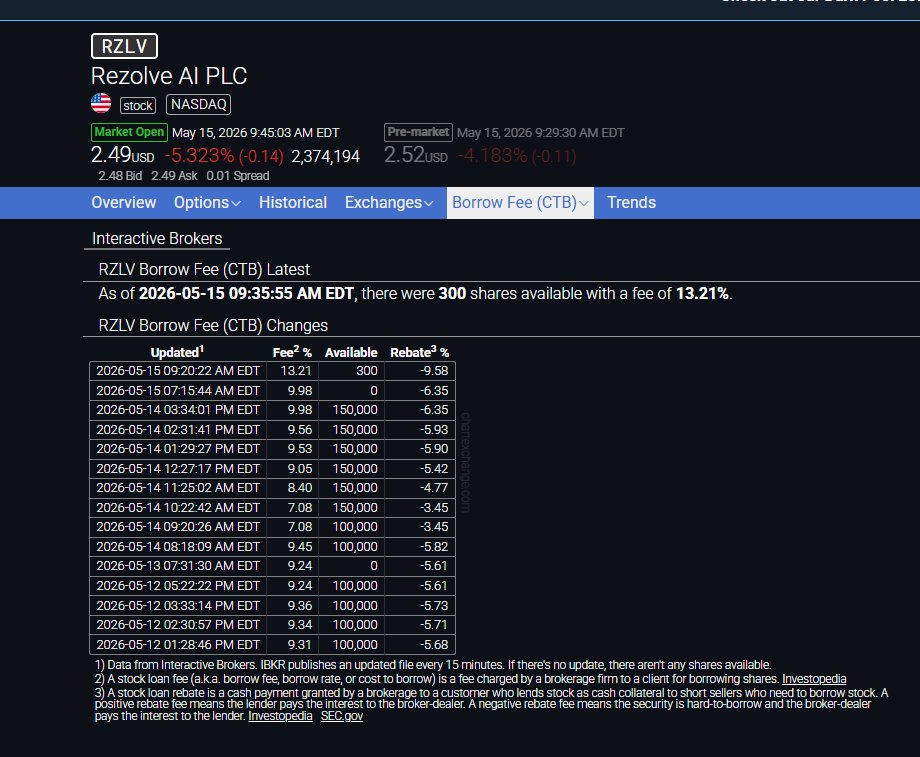Click the 2026-05-12 05:22:22 PM EDT timestamp
This screenshot has height=757, width=920.
click(x=178, y=586)
